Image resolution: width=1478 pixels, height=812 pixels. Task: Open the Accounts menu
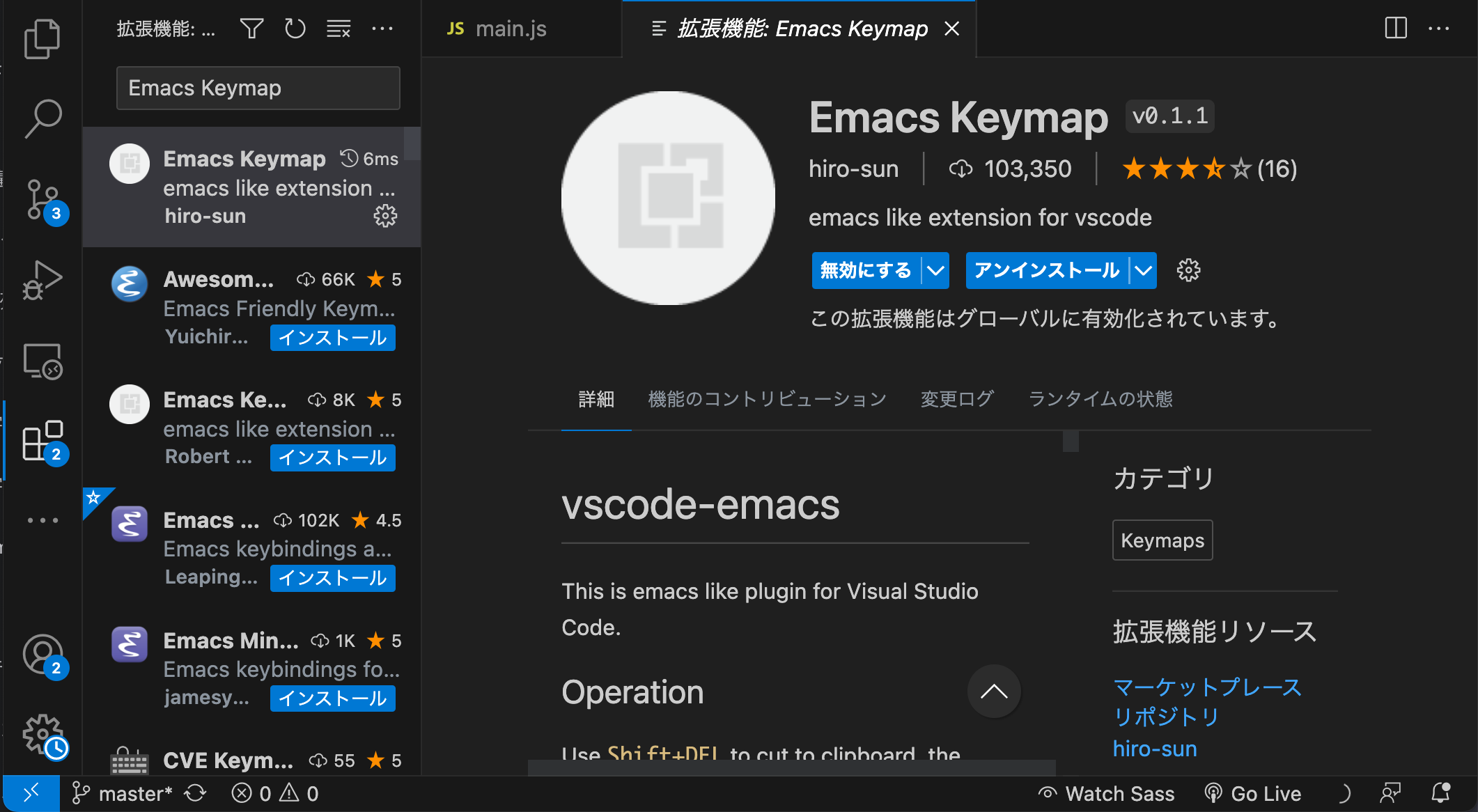click(44, 655)
